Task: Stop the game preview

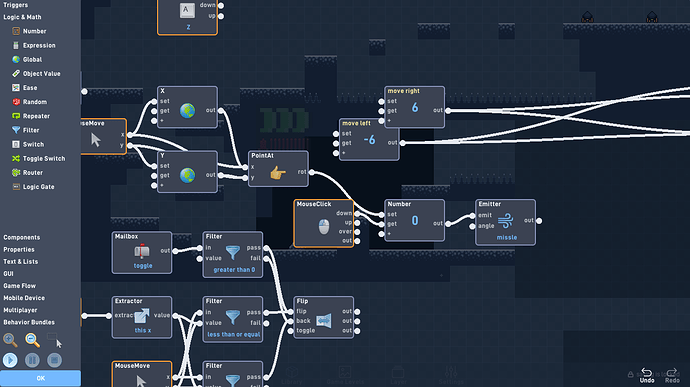Action: tap(55, 360)
